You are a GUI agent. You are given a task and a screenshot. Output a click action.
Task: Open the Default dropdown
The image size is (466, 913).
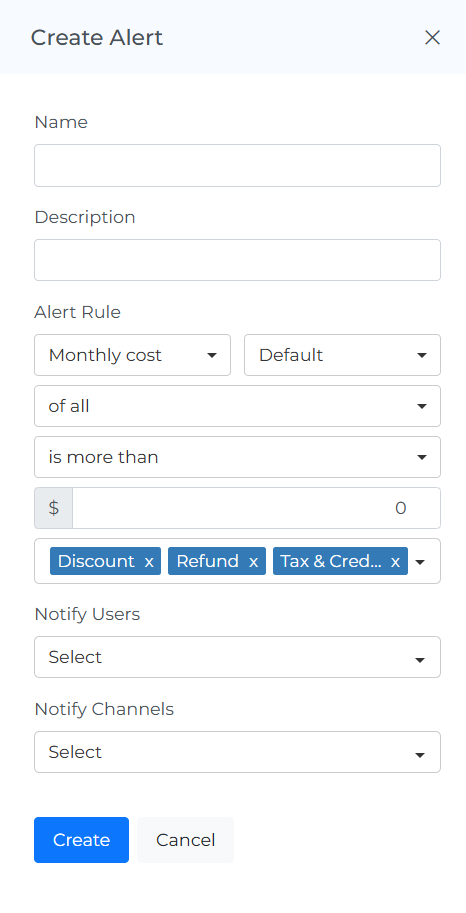coord(343,355)
